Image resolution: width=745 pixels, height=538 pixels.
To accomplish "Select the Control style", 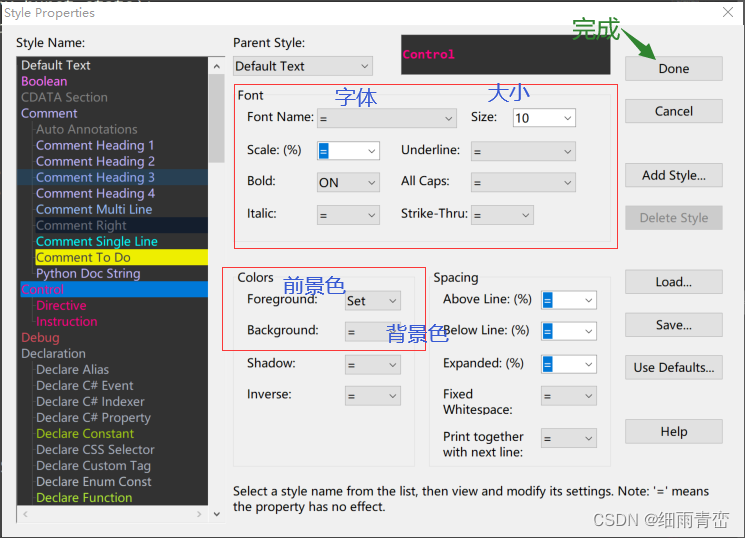I will click(x=114, y=289).
